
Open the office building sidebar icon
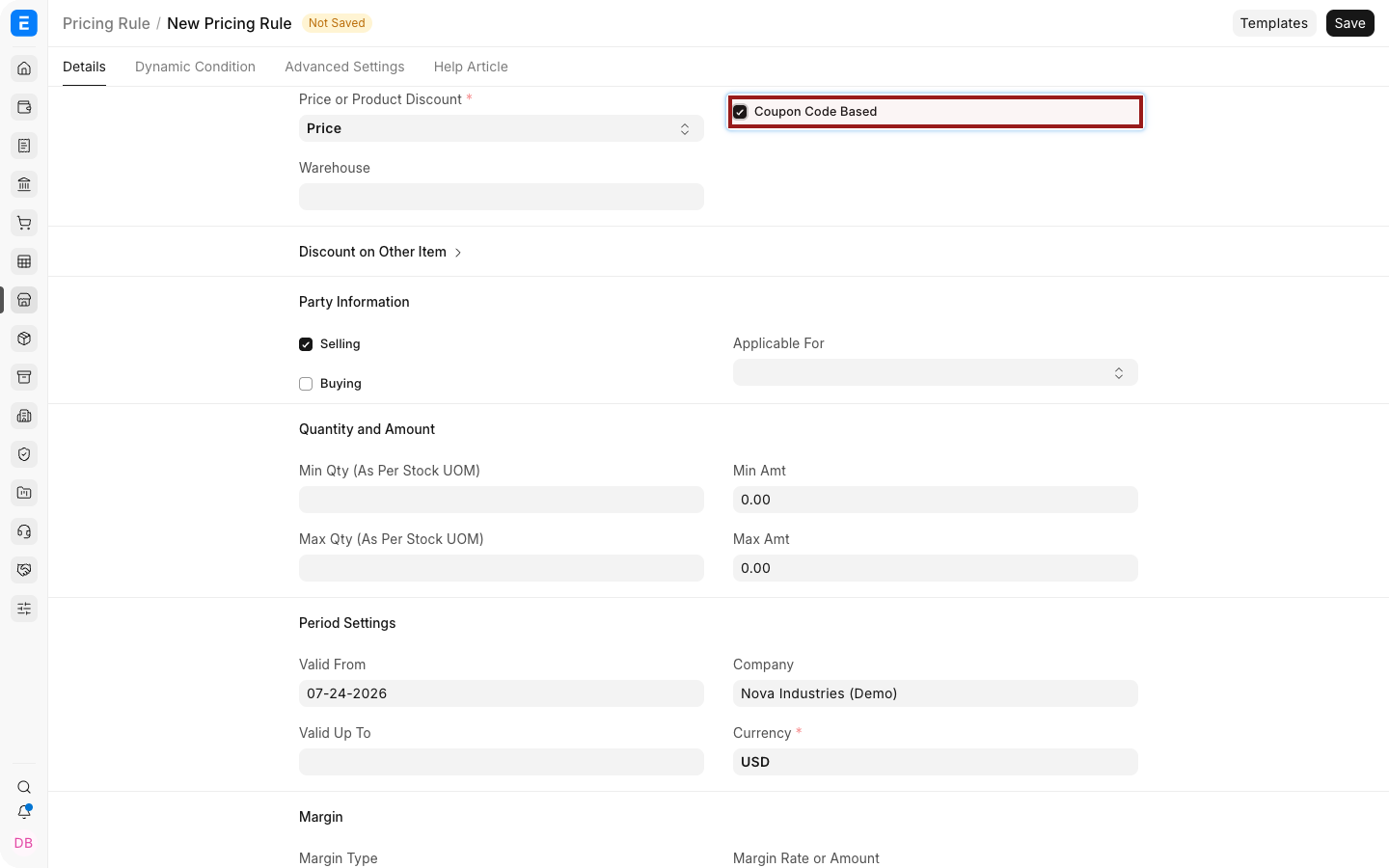point(24,416)
